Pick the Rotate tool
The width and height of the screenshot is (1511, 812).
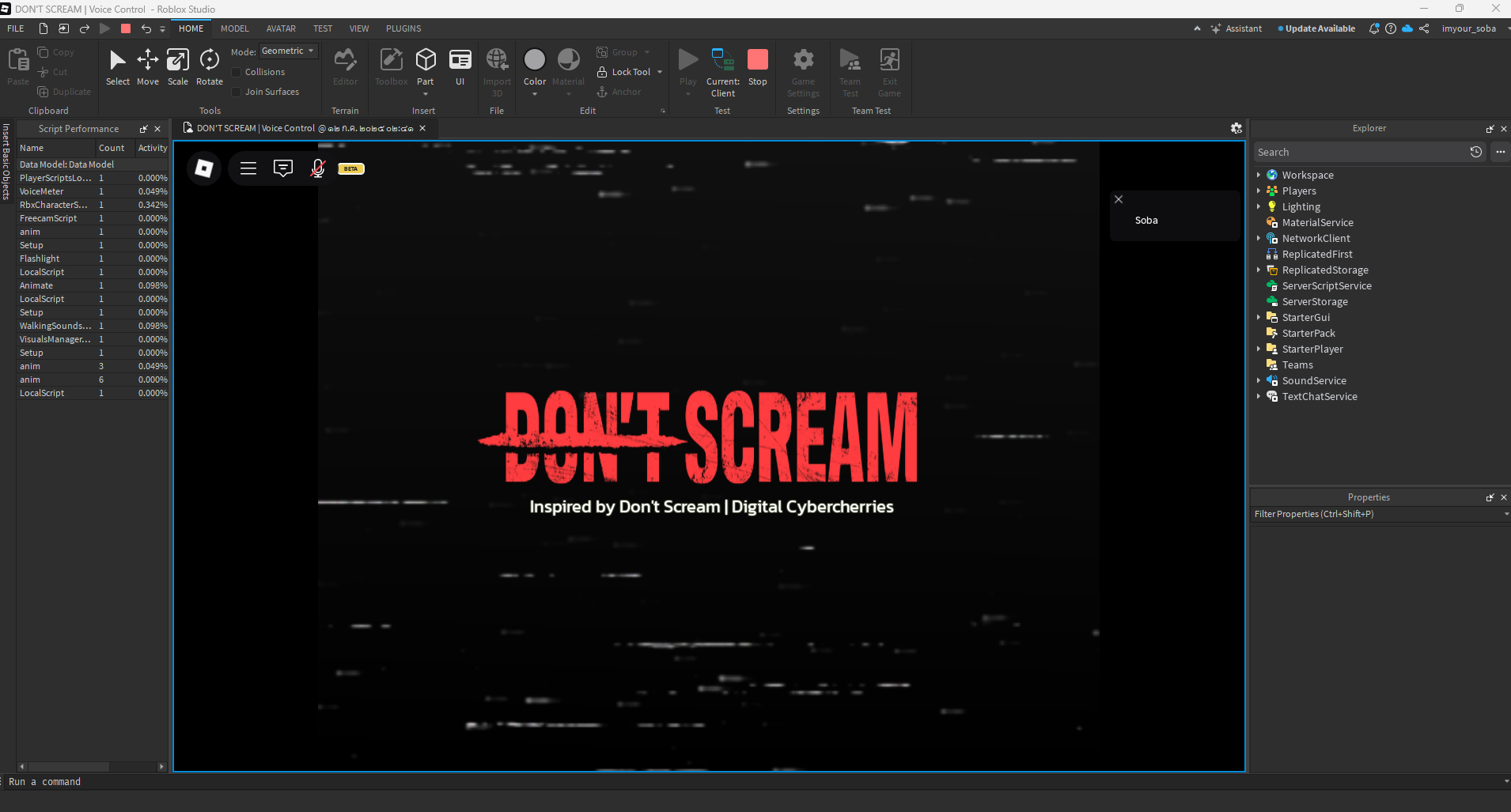coord(210,67)
